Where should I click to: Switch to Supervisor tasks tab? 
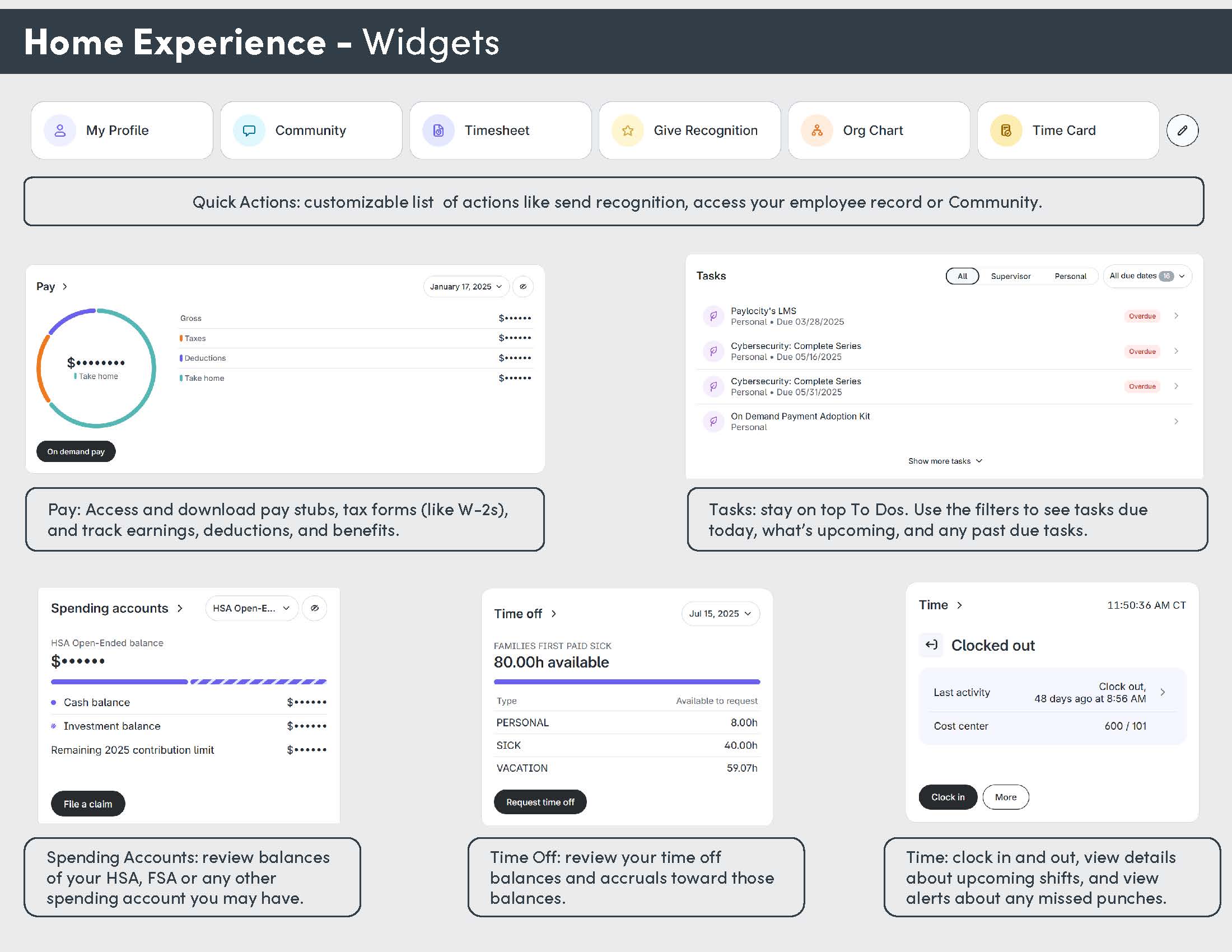pos(1010,276)
